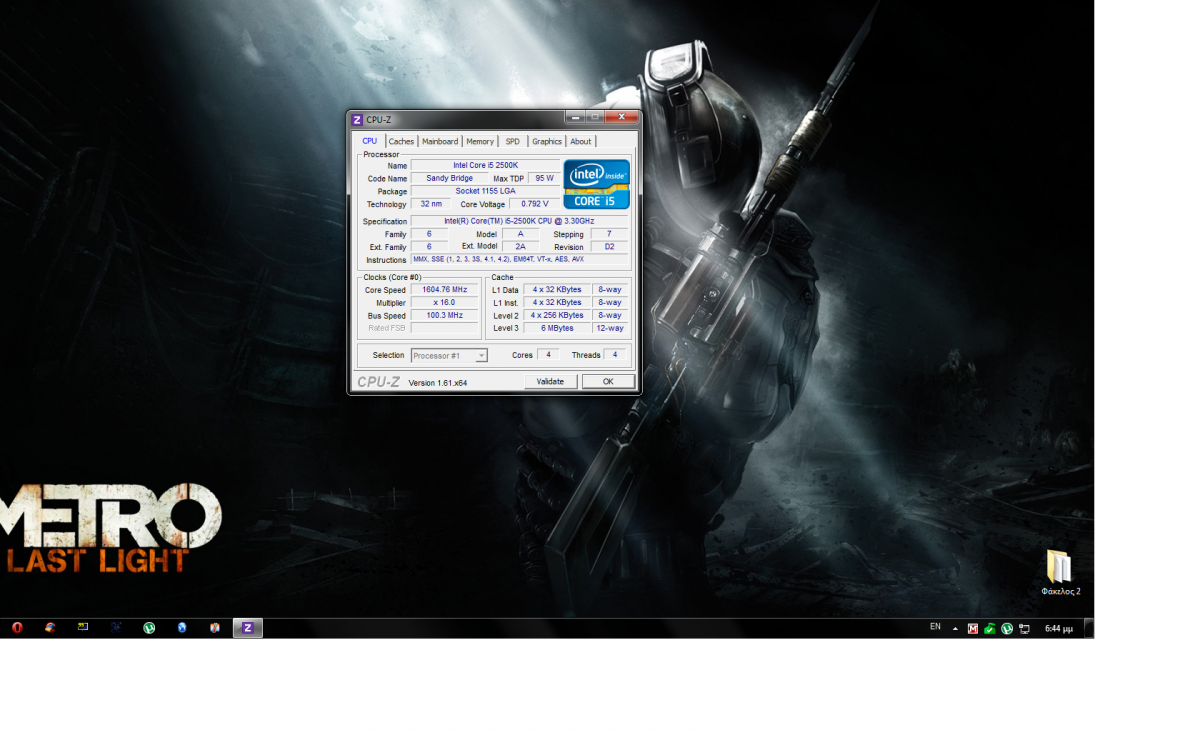
Task: Click the 'Socket 1155 LGA' package value
Action: tap(485, 191)
